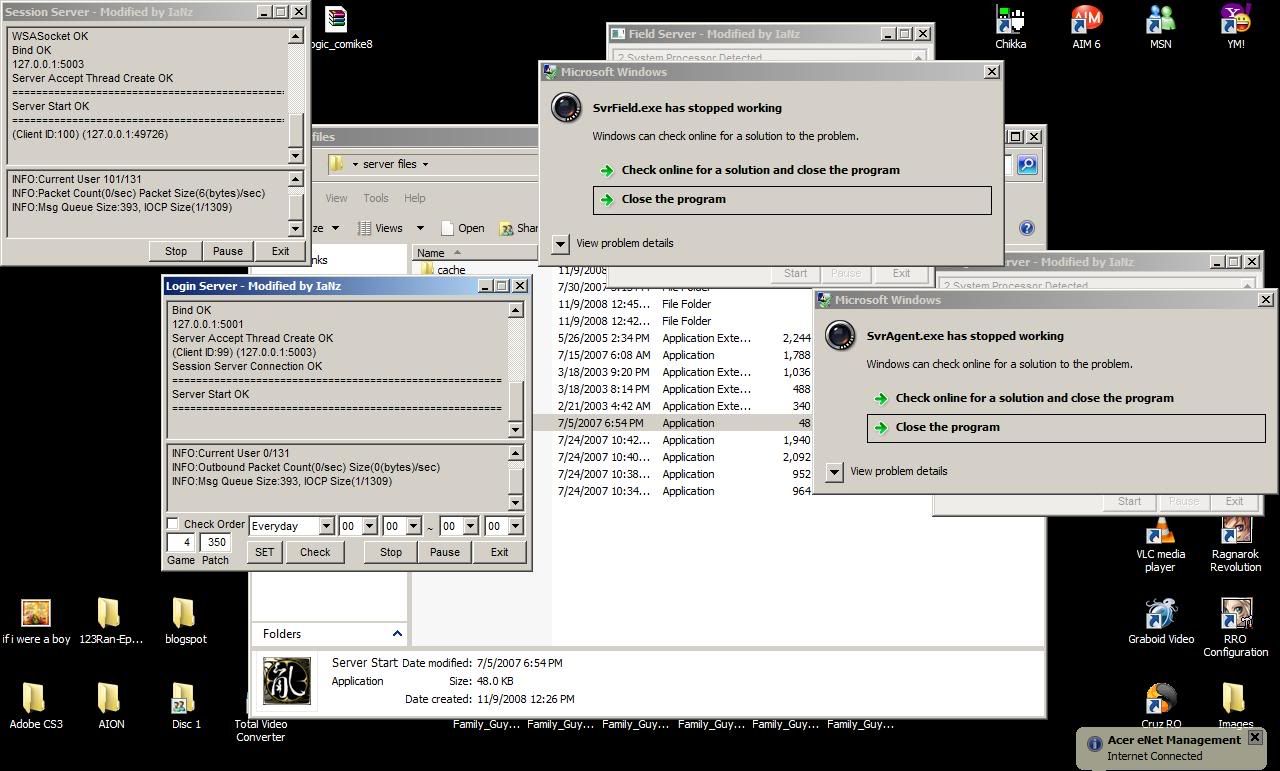Screen dimensions: 1280x771
Task: Close the program for SvrField.exe
Action: coord(673,199)
